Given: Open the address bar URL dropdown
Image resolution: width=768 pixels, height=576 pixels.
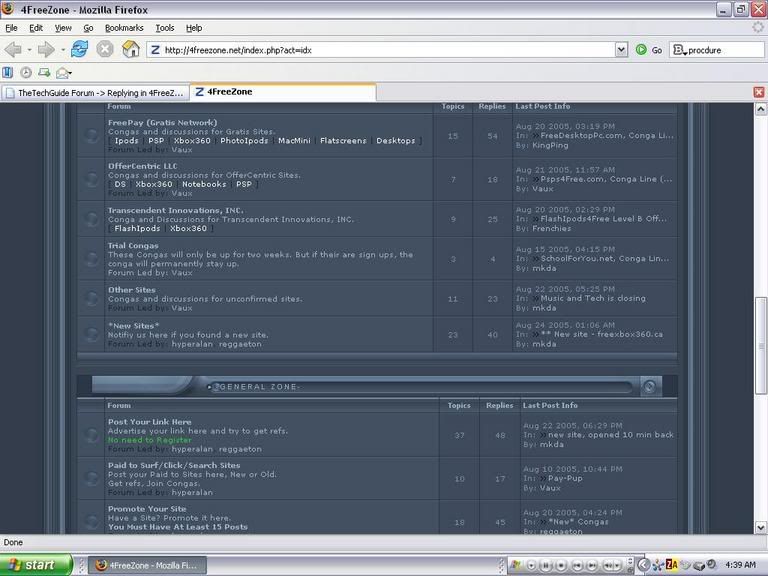Looking at the screenshot, I should point(621,50).
